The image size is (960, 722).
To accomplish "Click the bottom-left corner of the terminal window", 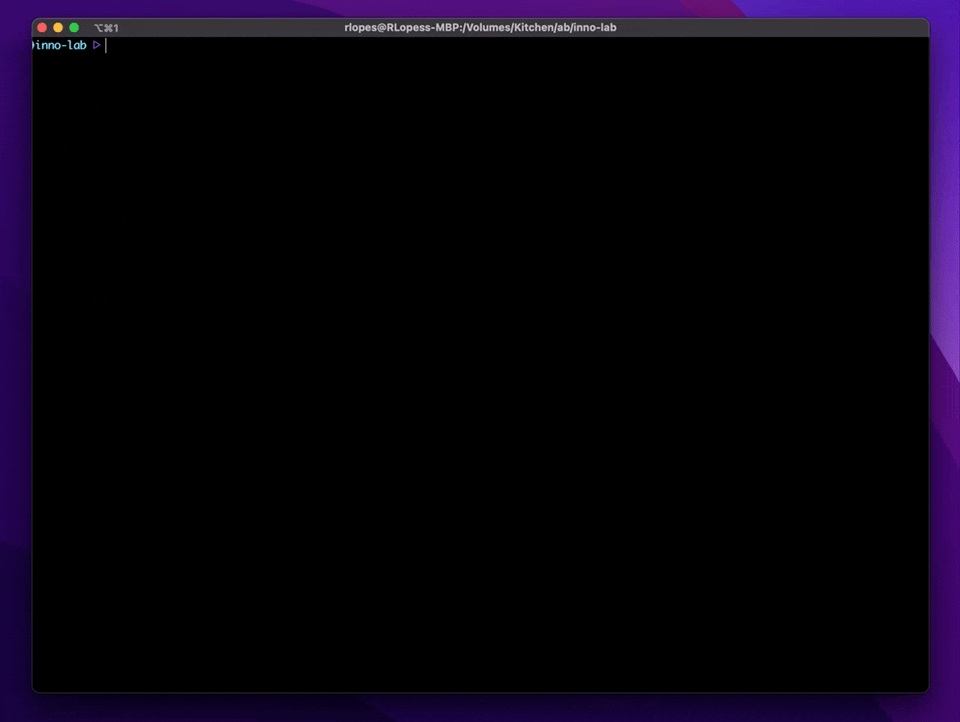I will (34, 690).
